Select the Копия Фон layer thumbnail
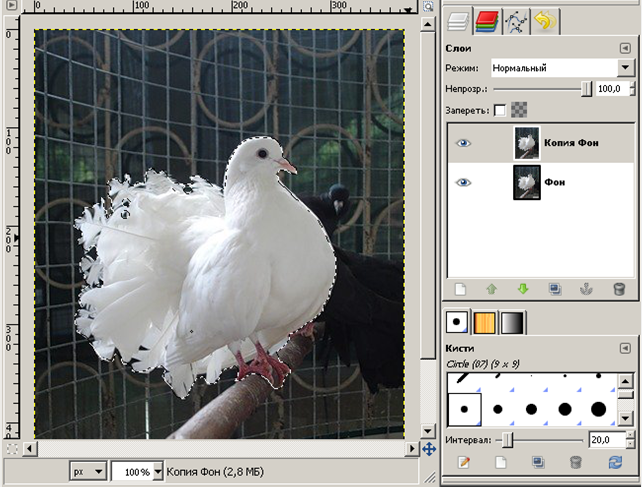The width and height of the screenshot is (642, 487). point(527,143)
